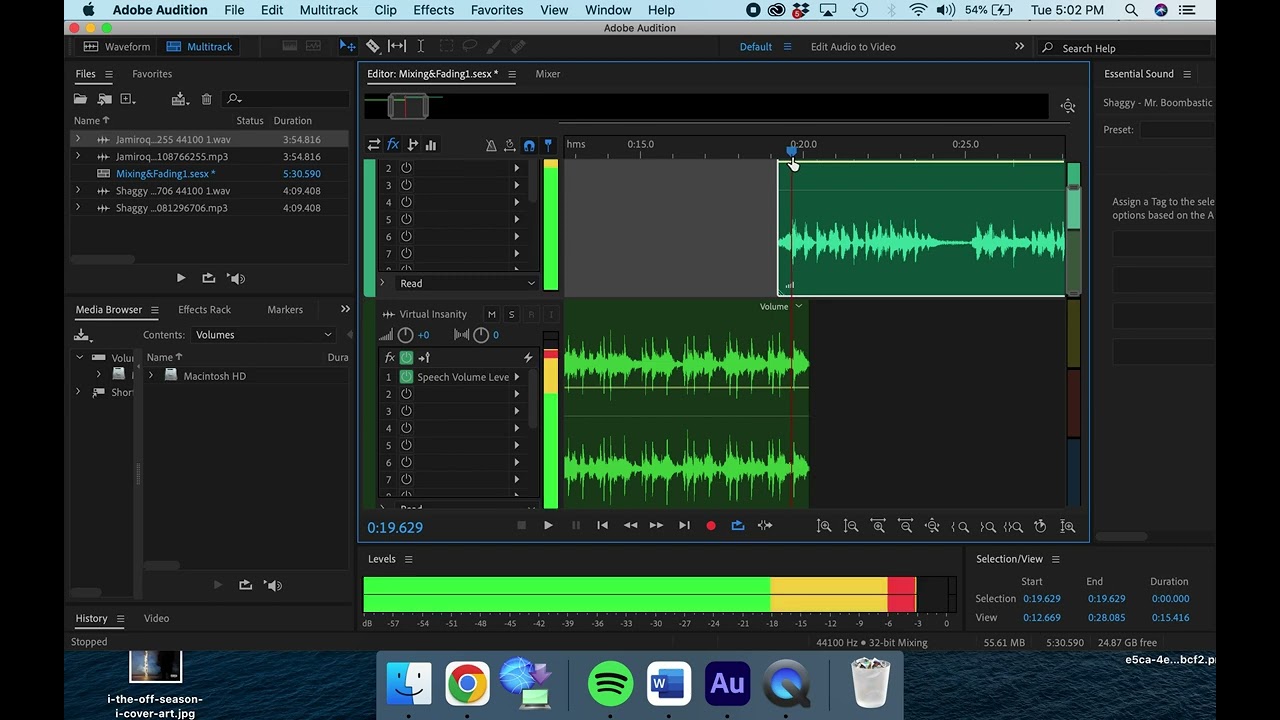Toggle Loop Playback button
The height and width of the screenshot is (720, 1280).
click(x=738, y=526)
